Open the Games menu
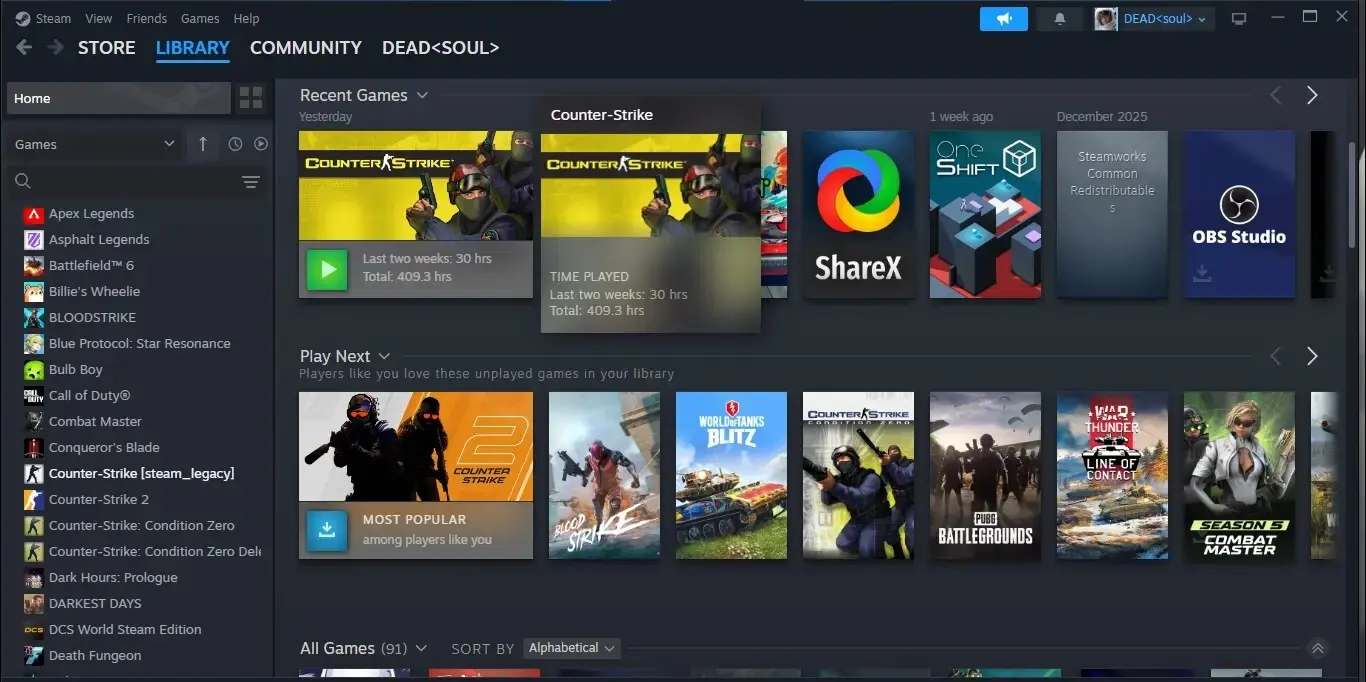Screen dimensions: 1366x682 [200, 18]
